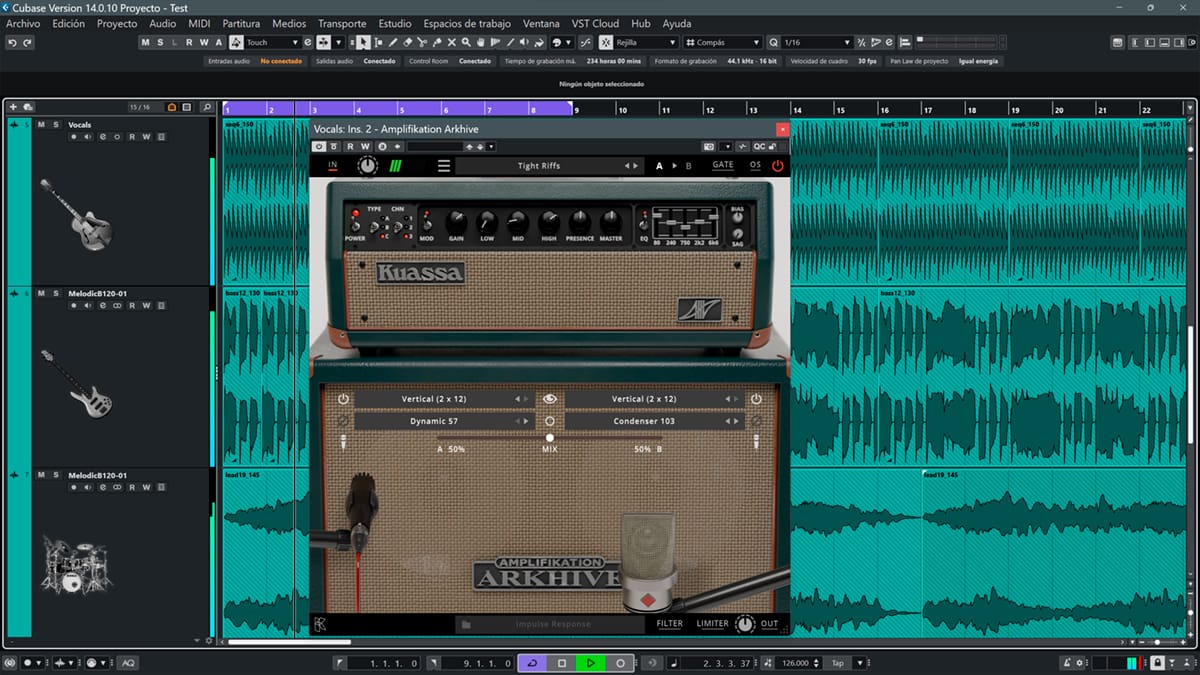Click the plugin snapshot camera icon
This screenshot has width=1200, height=675.
[x=709, y=146]
